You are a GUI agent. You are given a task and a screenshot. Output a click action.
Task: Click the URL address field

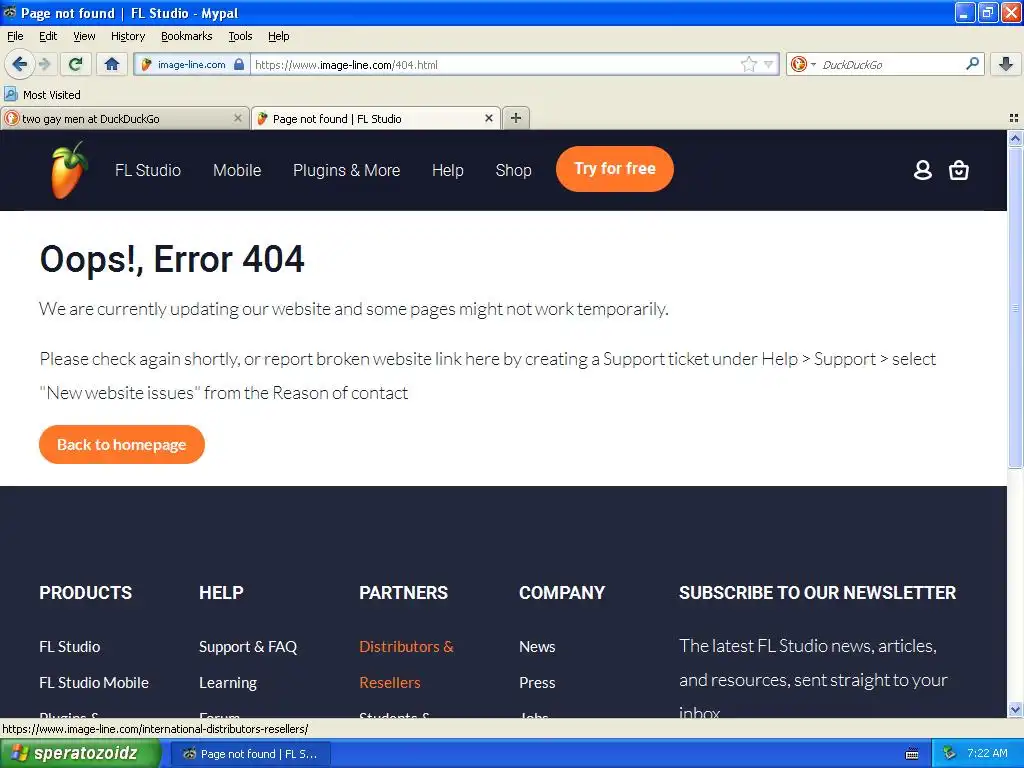[x=496, y=65]
